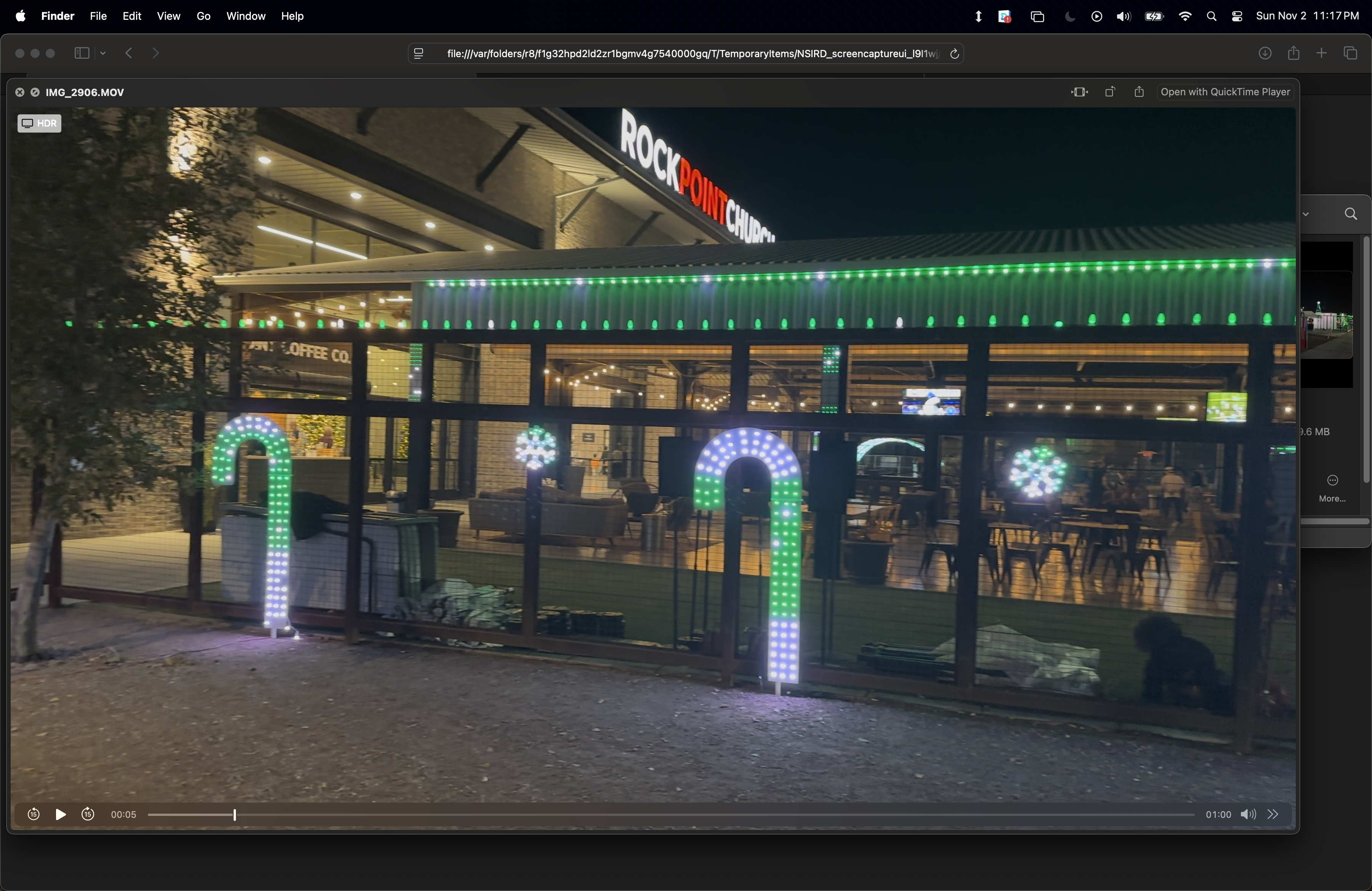Toggle full screen Quick Look icon
Viewport: 1372px width, 891px height.
click(35, 92)
